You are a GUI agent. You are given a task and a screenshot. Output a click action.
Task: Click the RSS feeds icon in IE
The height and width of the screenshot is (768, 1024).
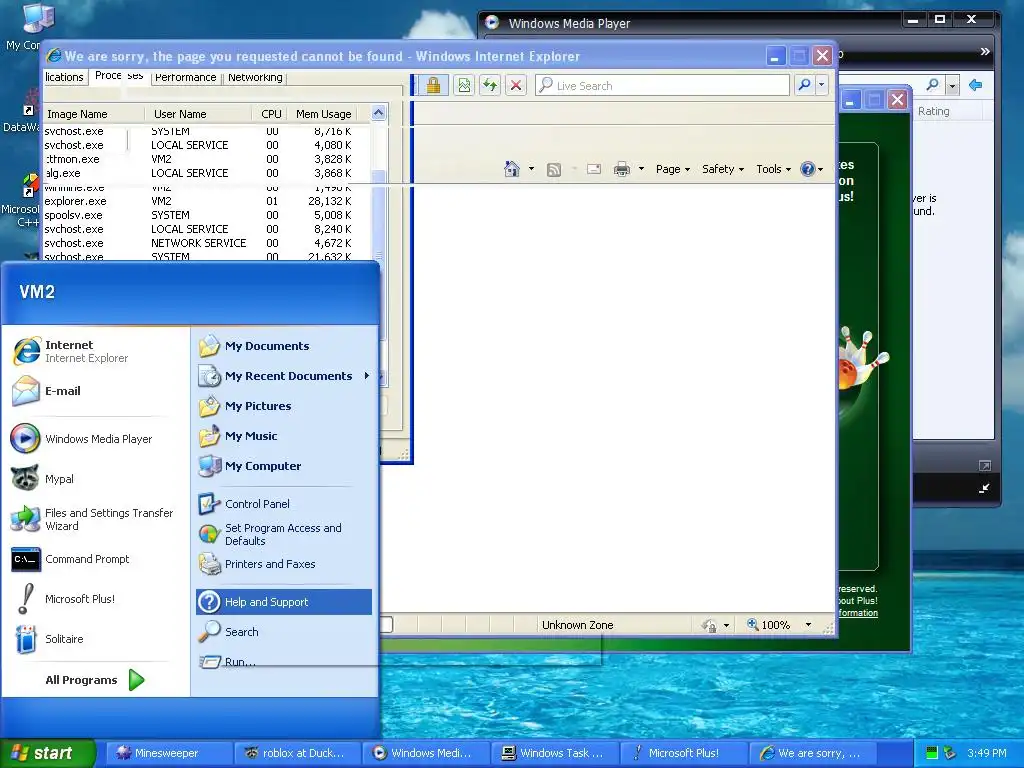point(554,170)
